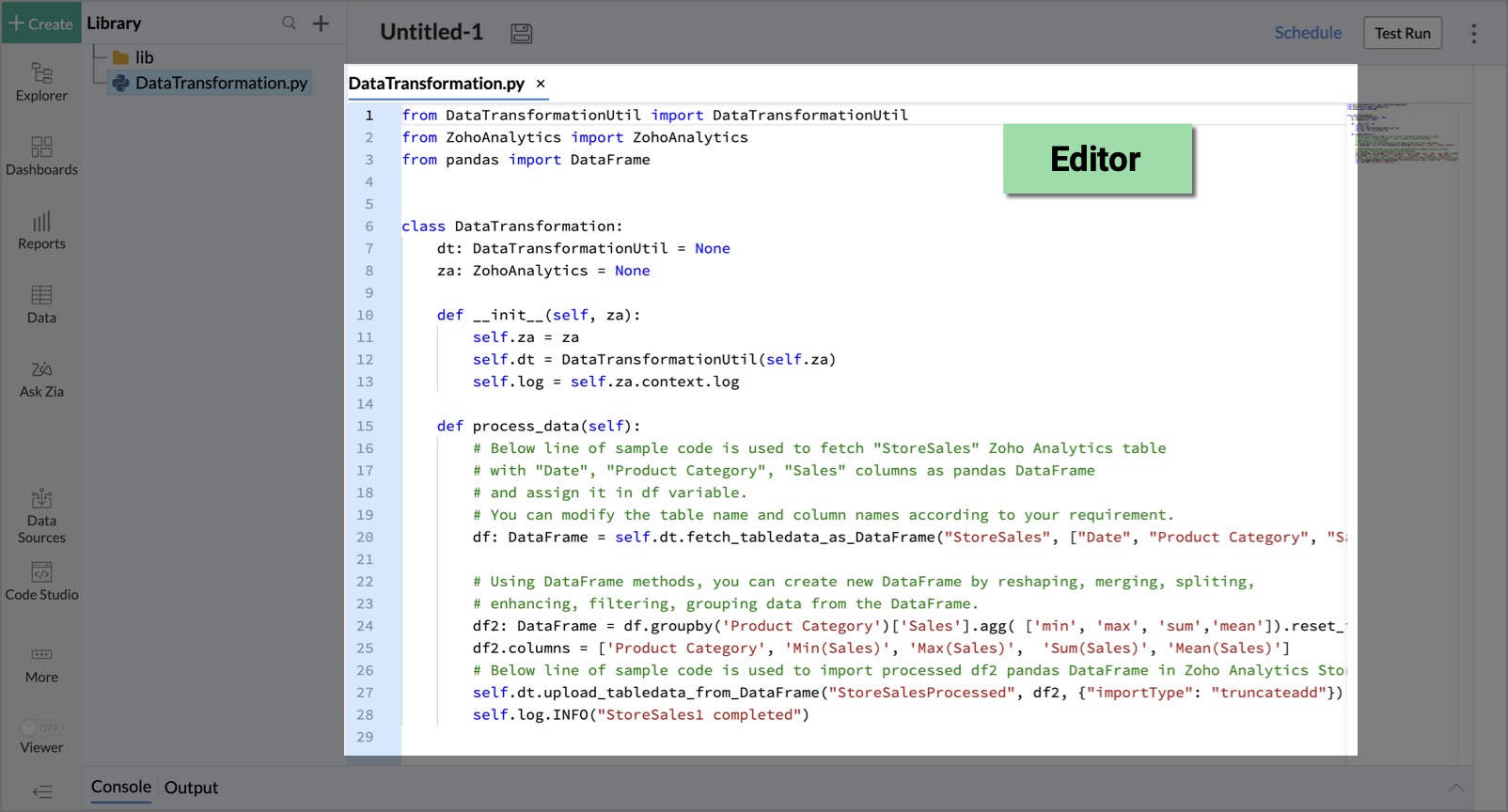Screen dimensions: 1508x812
Task: Search the Library panel
Action: click(x=290, y=23)
